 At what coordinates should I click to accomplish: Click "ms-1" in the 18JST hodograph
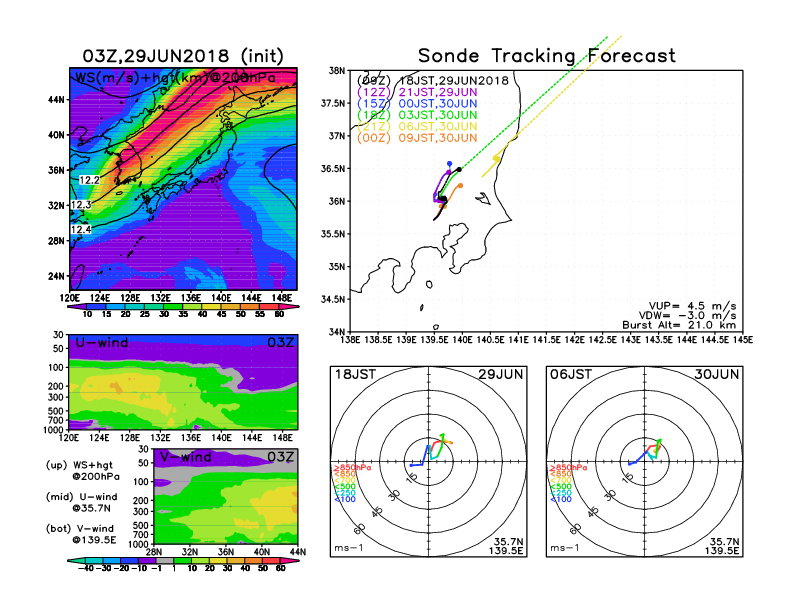349,548
